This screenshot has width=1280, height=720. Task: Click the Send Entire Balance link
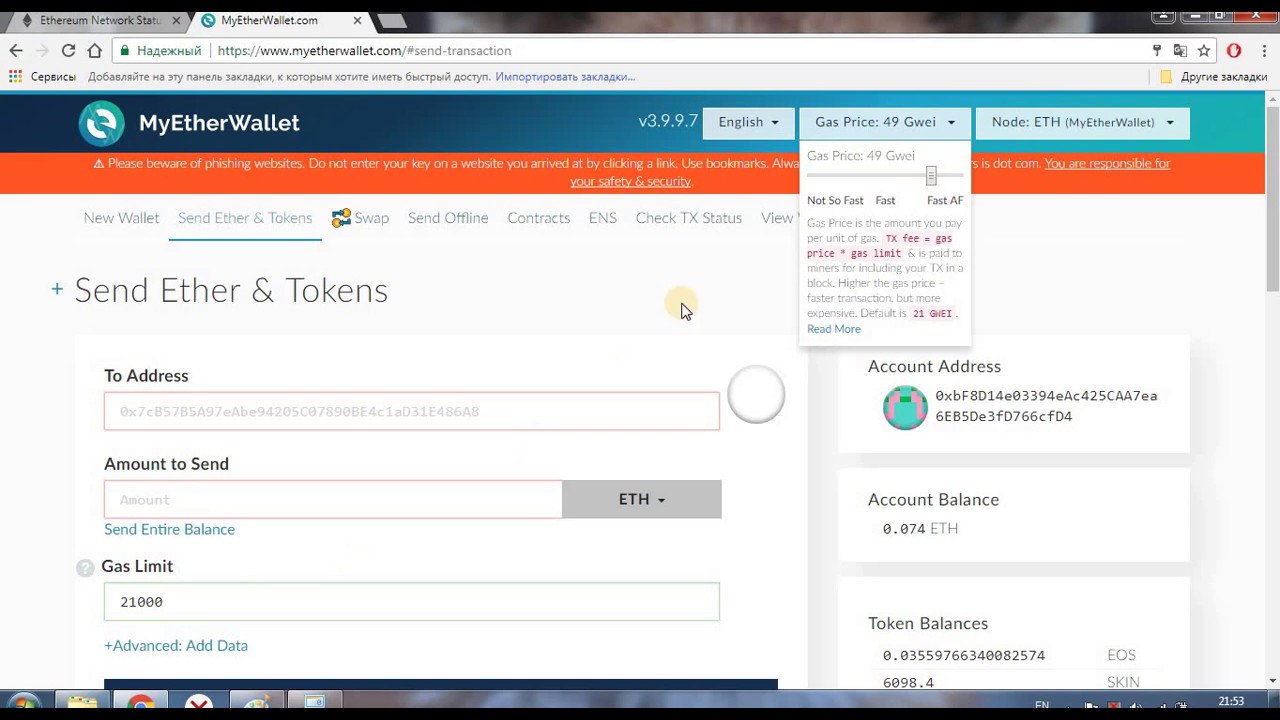(169, 530)
